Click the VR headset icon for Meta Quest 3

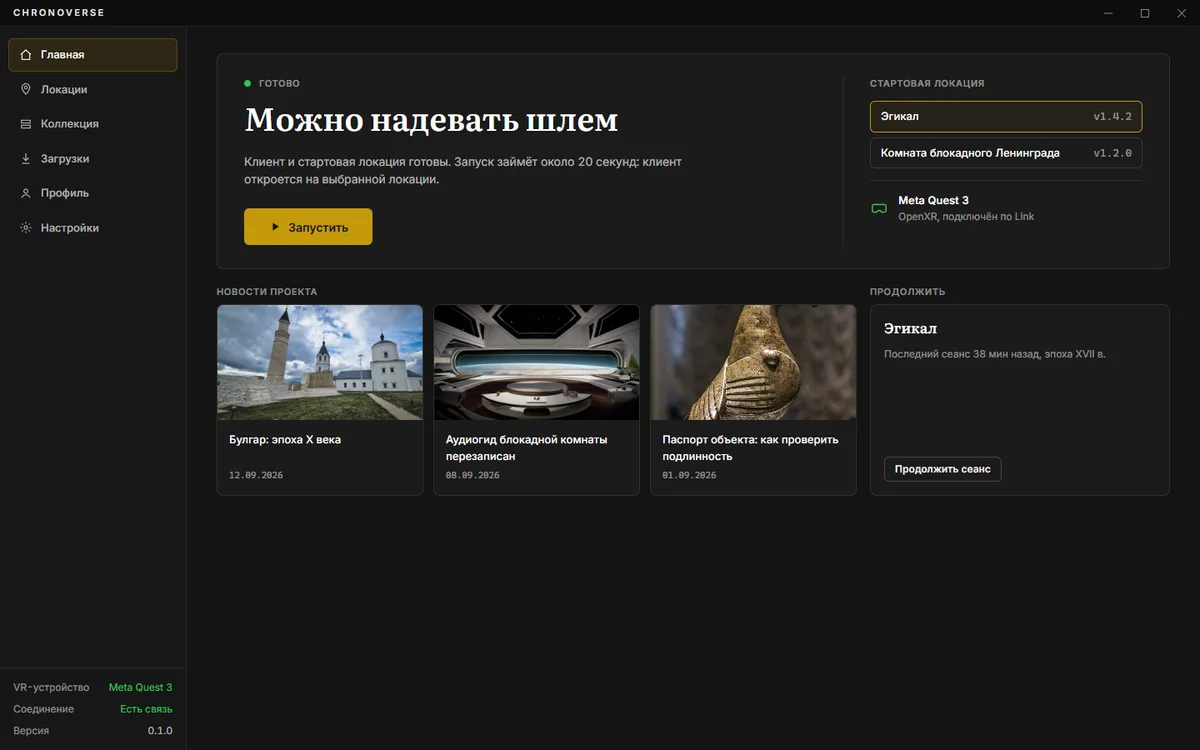pos(879,209)
